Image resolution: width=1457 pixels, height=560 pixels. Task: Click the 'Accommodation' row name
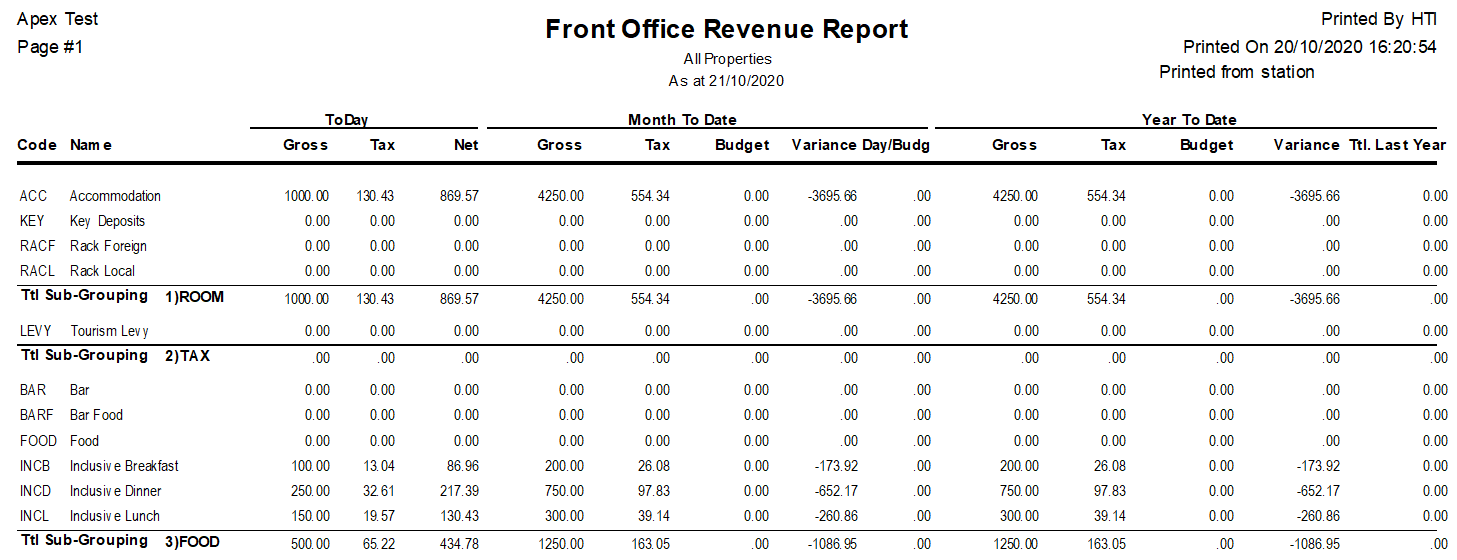[x=115, y=196]
